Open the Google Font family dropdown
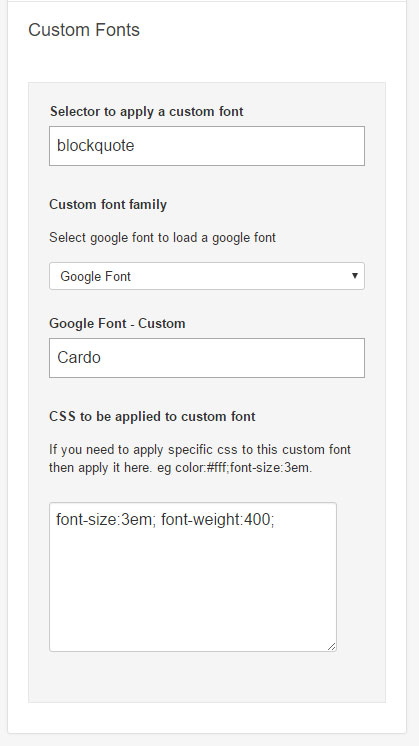 point(207,276)
